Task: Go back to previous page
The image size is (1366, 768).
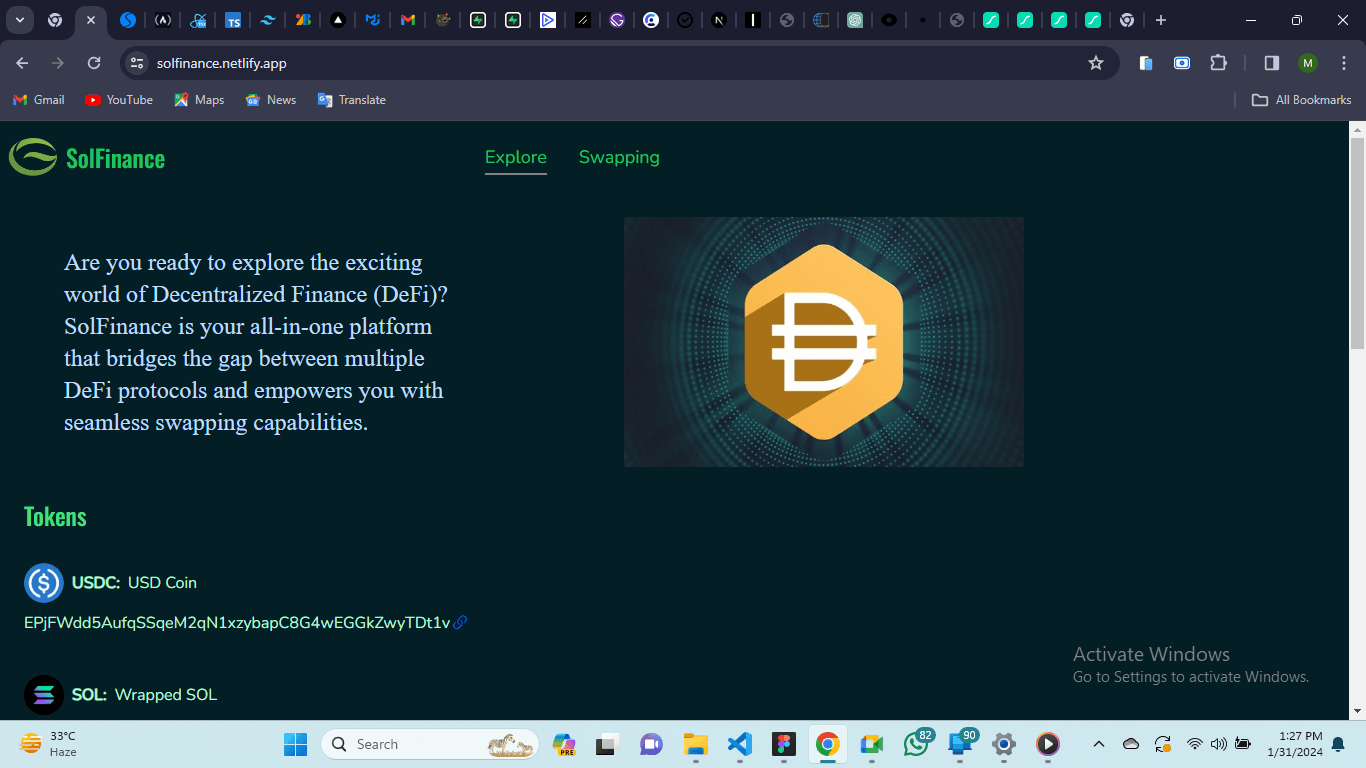Action: [22, 63]
